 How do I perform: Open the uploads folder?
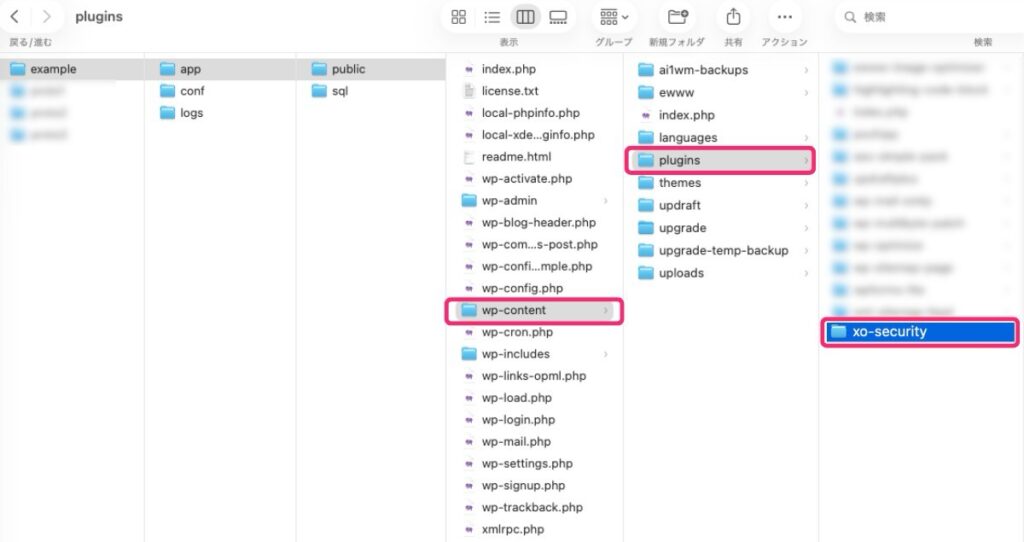click(681, 273)
